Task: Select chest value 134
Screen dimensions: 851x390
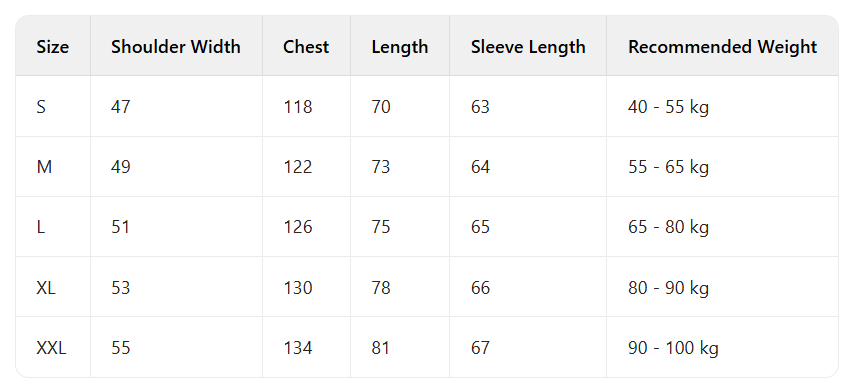Action: [298, 348]
